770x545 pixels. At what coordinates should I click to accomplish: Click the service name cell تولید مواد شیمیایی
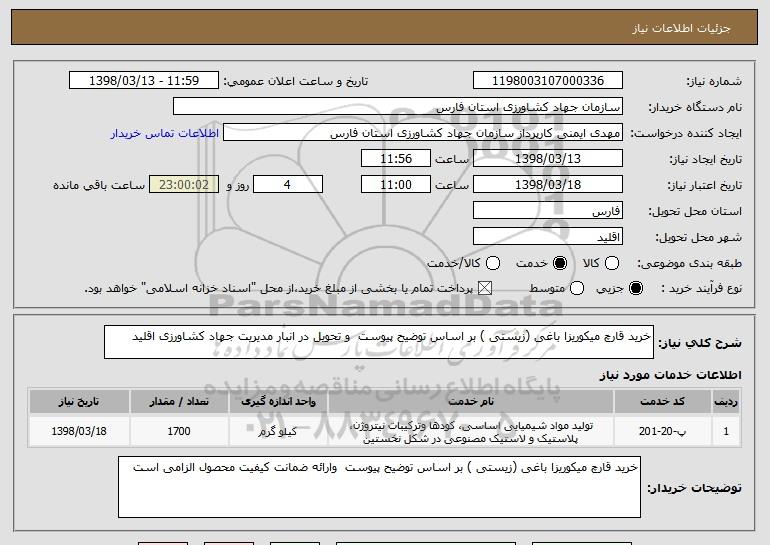pos(470,432)
